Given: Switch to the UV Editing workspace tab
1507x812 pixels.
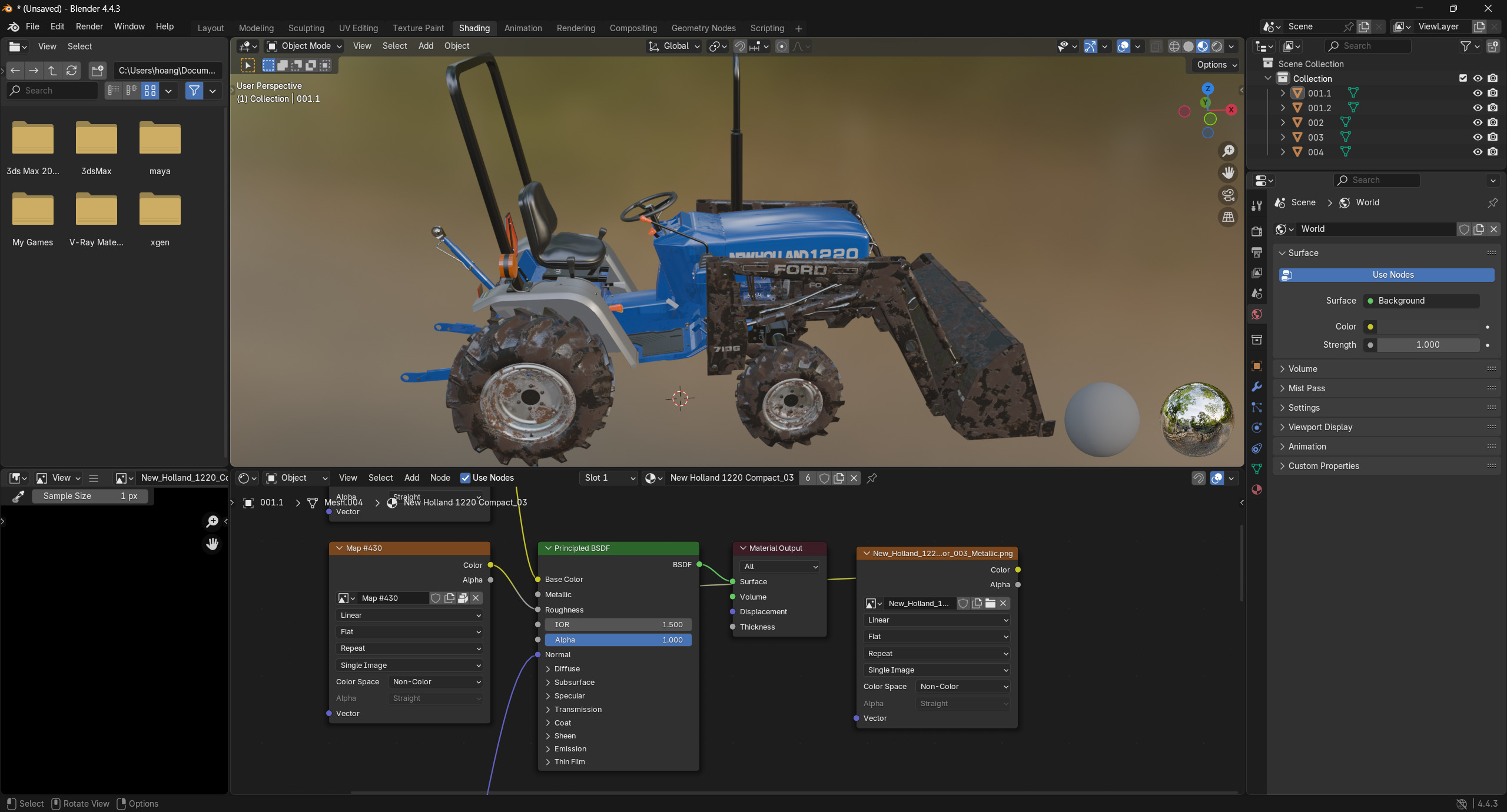Looking at the screenshot, I should pos(359,28).
